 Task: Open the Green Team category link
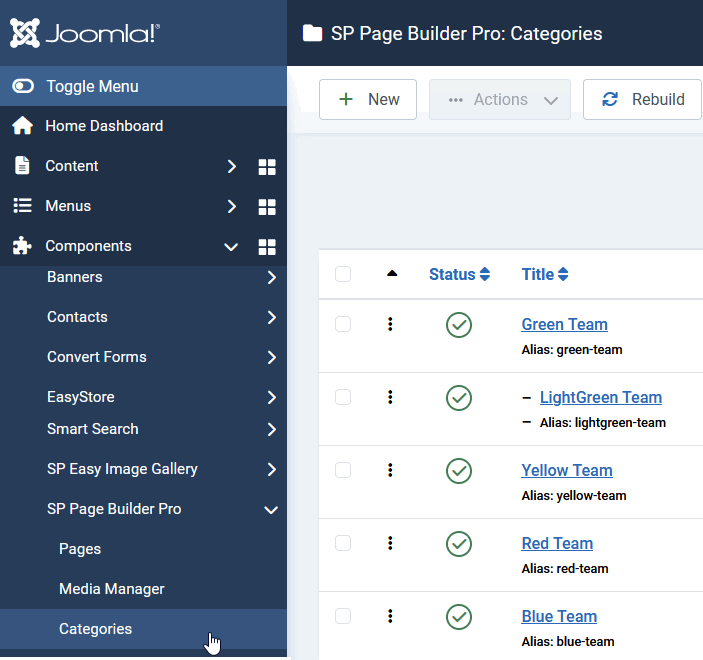point(564,324)
